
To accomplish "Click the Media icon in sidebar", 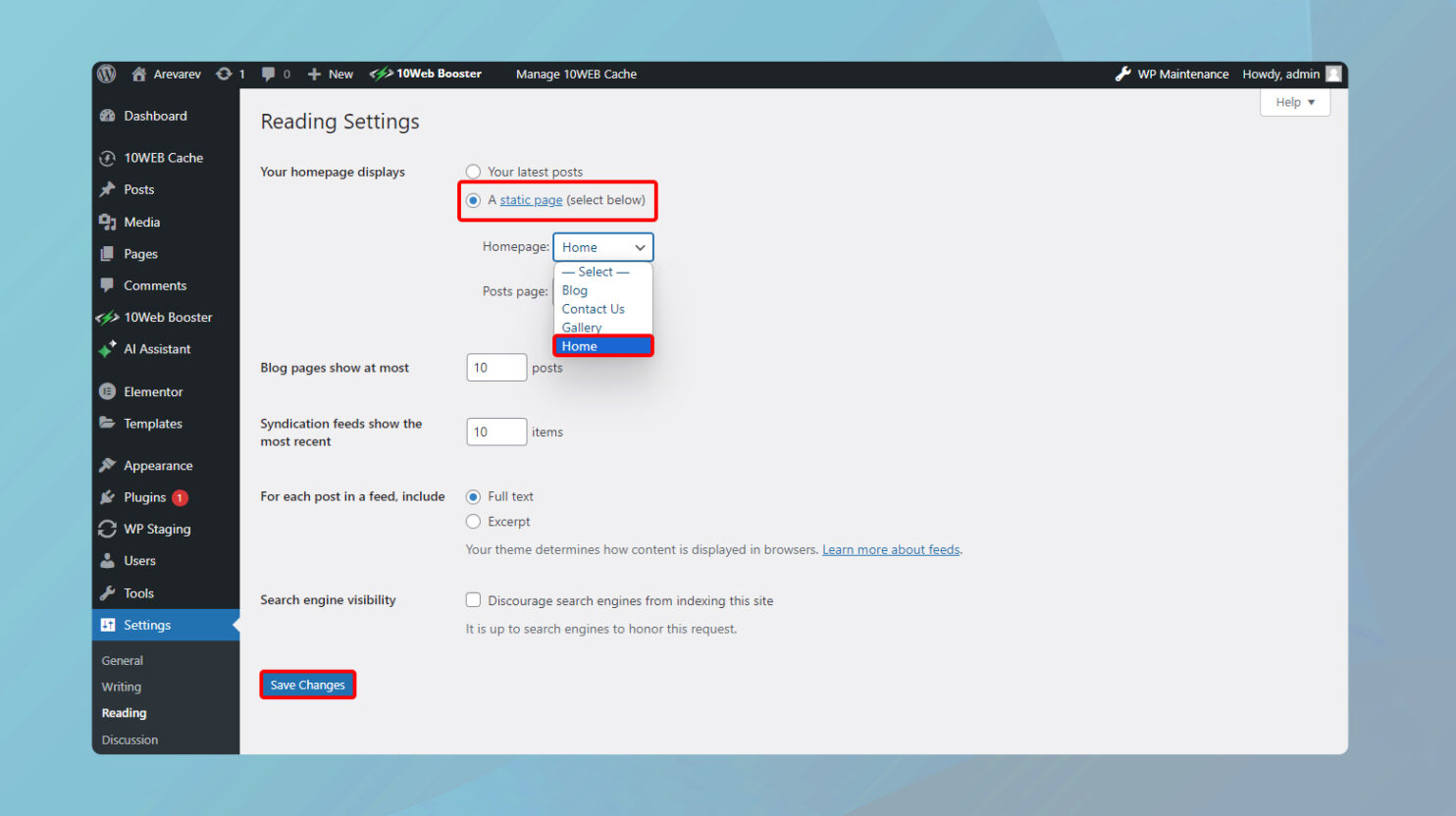I will point(108,222).
